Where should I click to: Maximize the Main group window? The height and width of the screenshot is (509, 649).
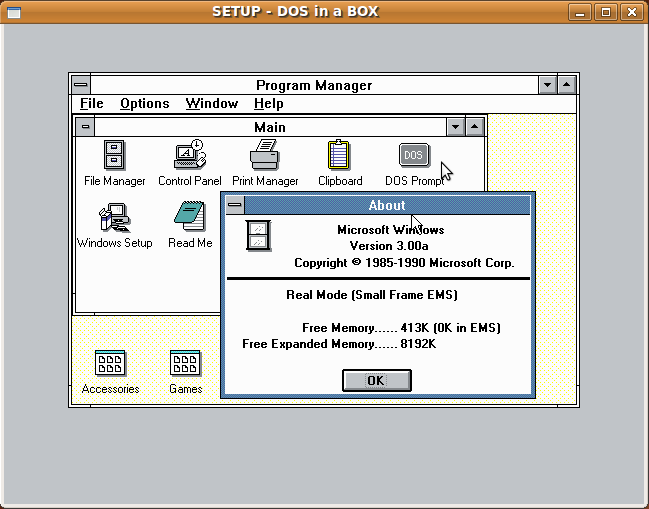point(475,127)
